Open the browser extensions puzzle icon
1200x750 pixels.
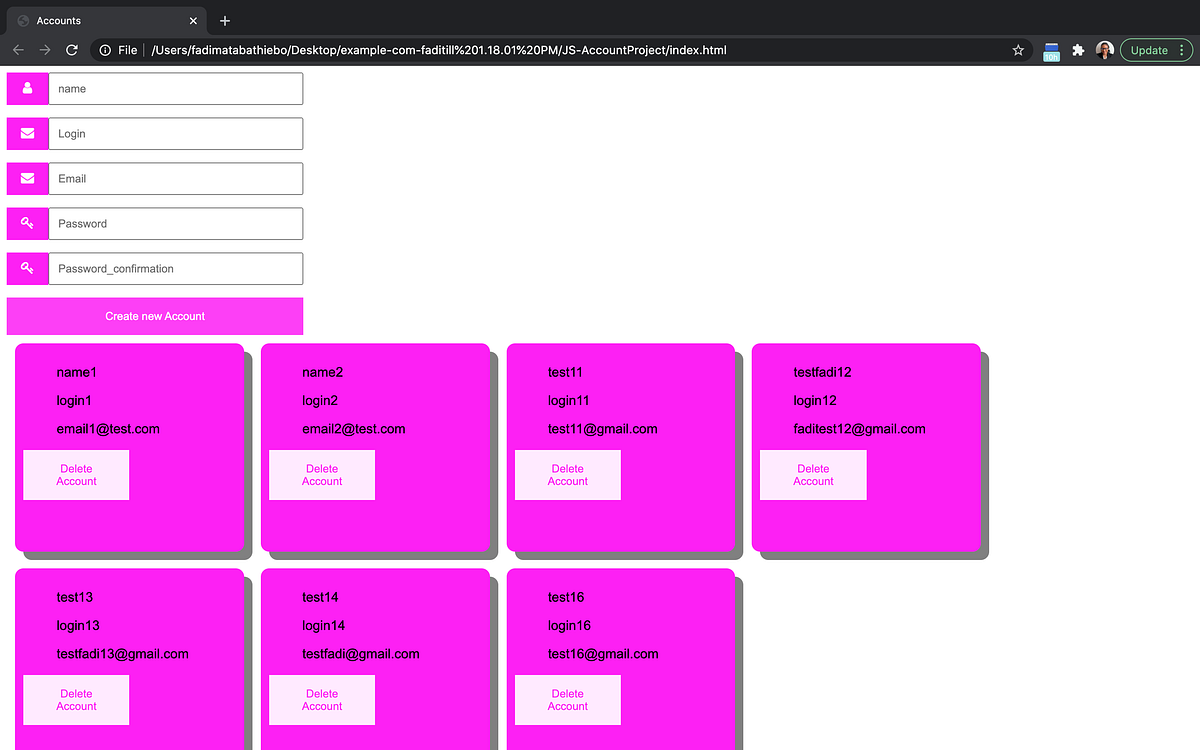coord(1079,49)
